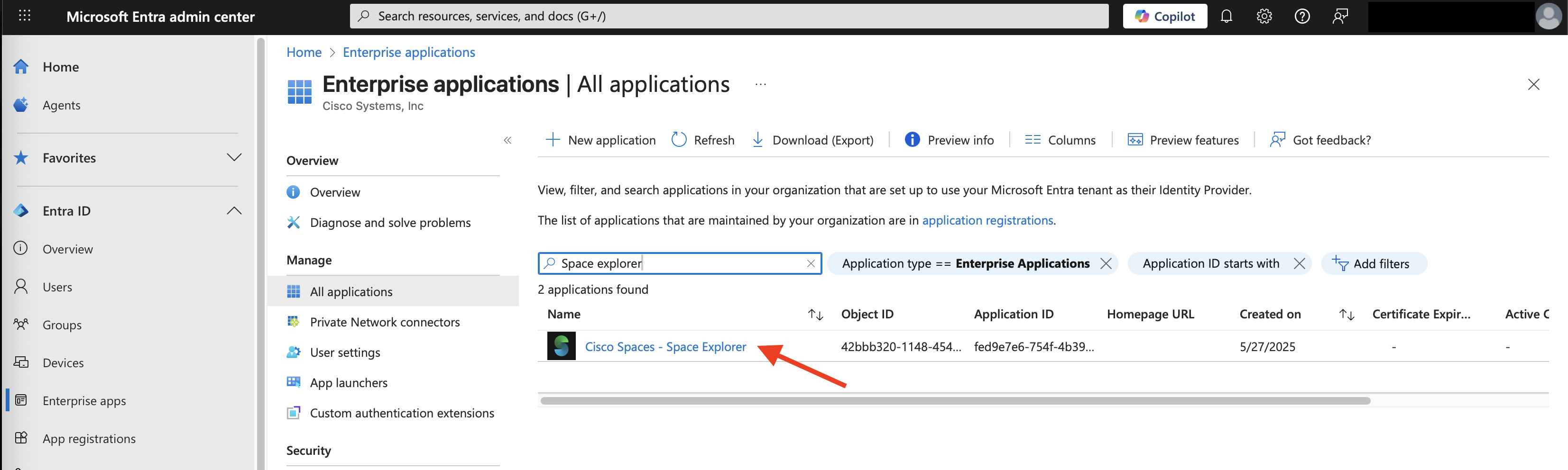The image size is (1568, 470).
Task: Expand the Favorites section
Action: [x=234, y=157]
